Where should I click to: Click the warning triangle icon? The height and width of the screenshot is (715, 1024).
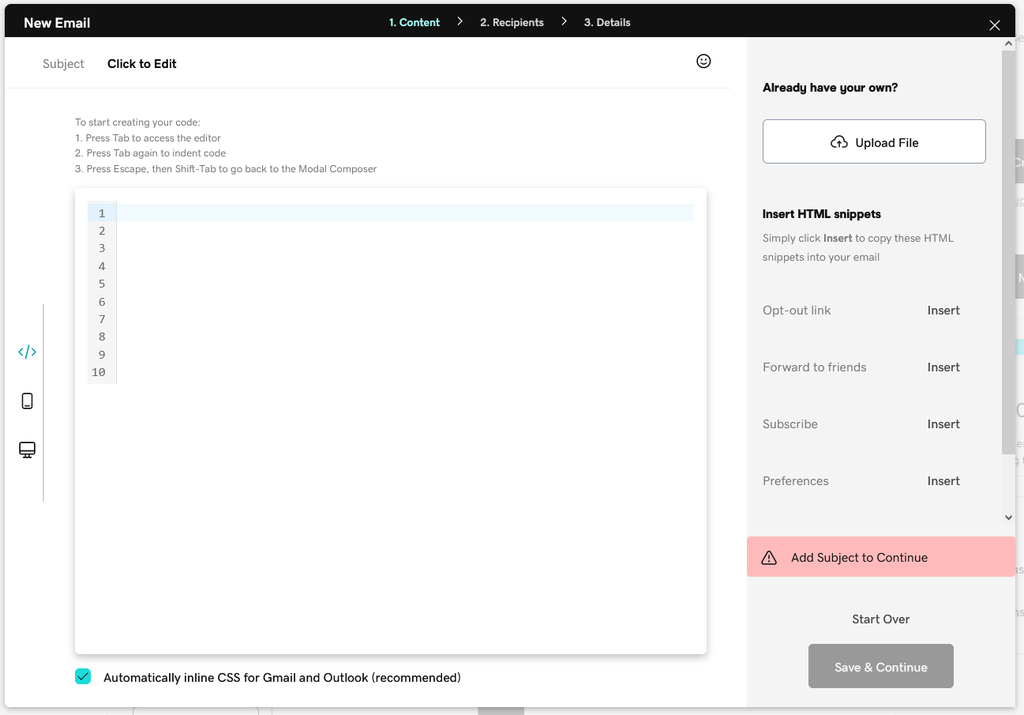[x=769, y=558]
